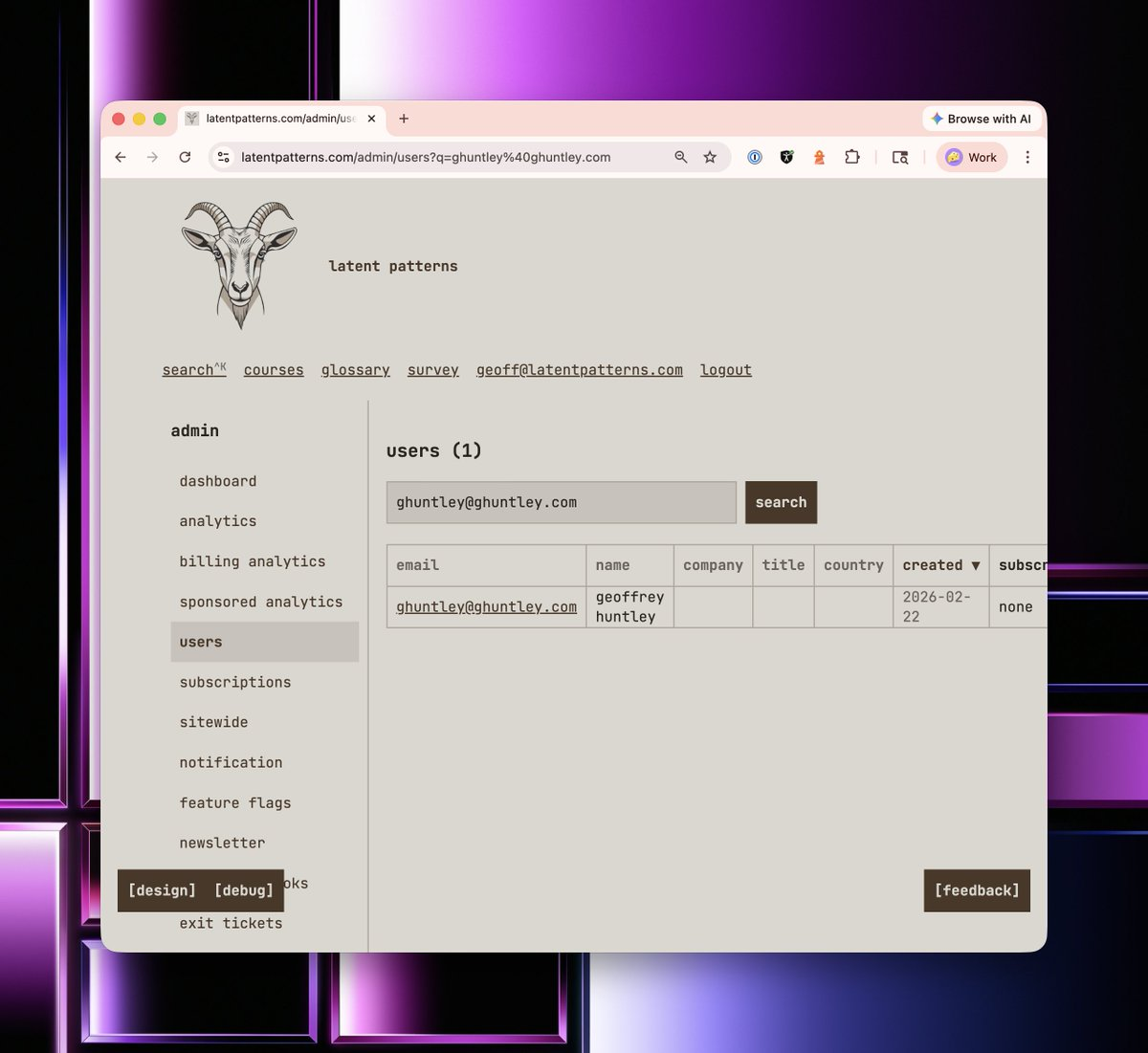Click the logout link
This screenshot has width=1148, height=1053.
click(726, 370)
